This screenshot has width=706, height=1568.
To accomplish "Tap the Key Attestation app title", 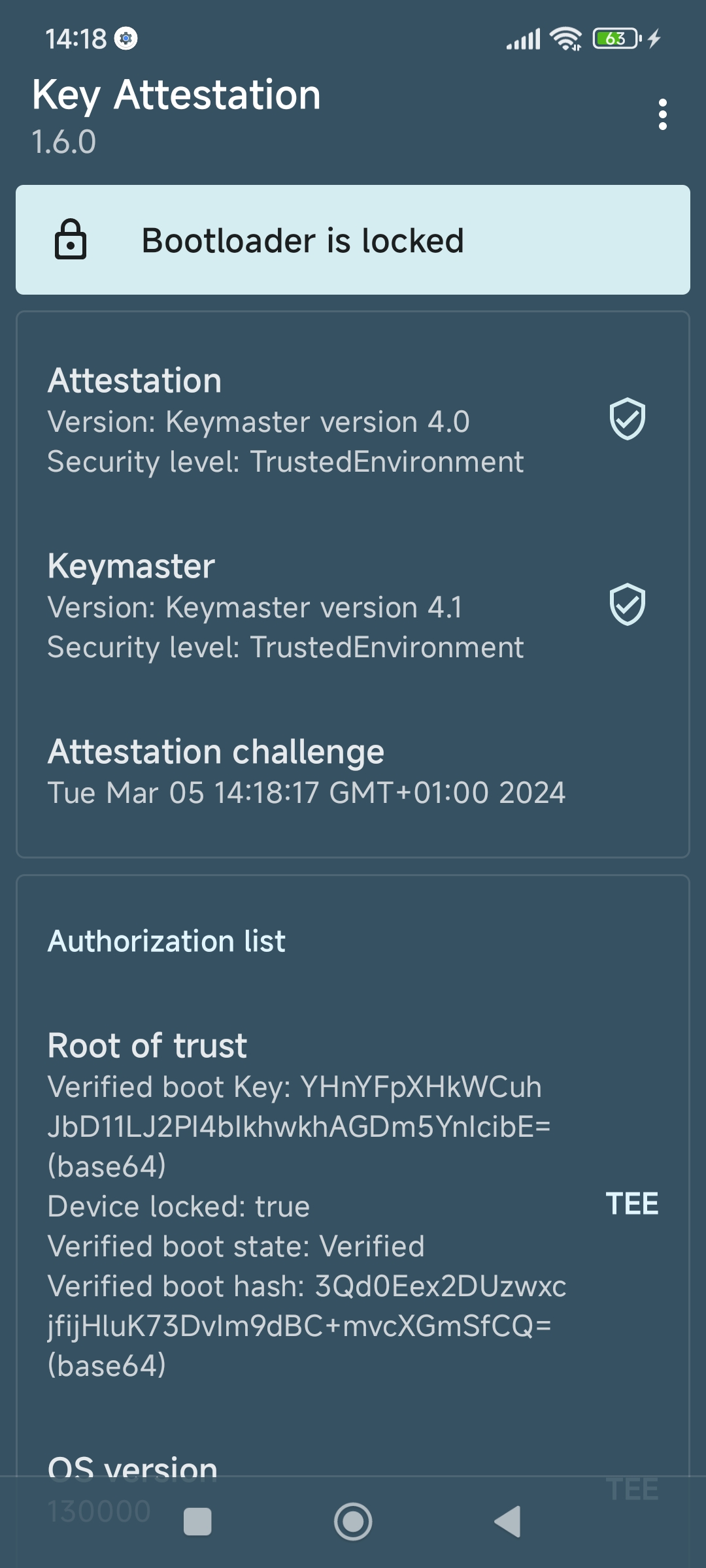I will coord(176,95).
